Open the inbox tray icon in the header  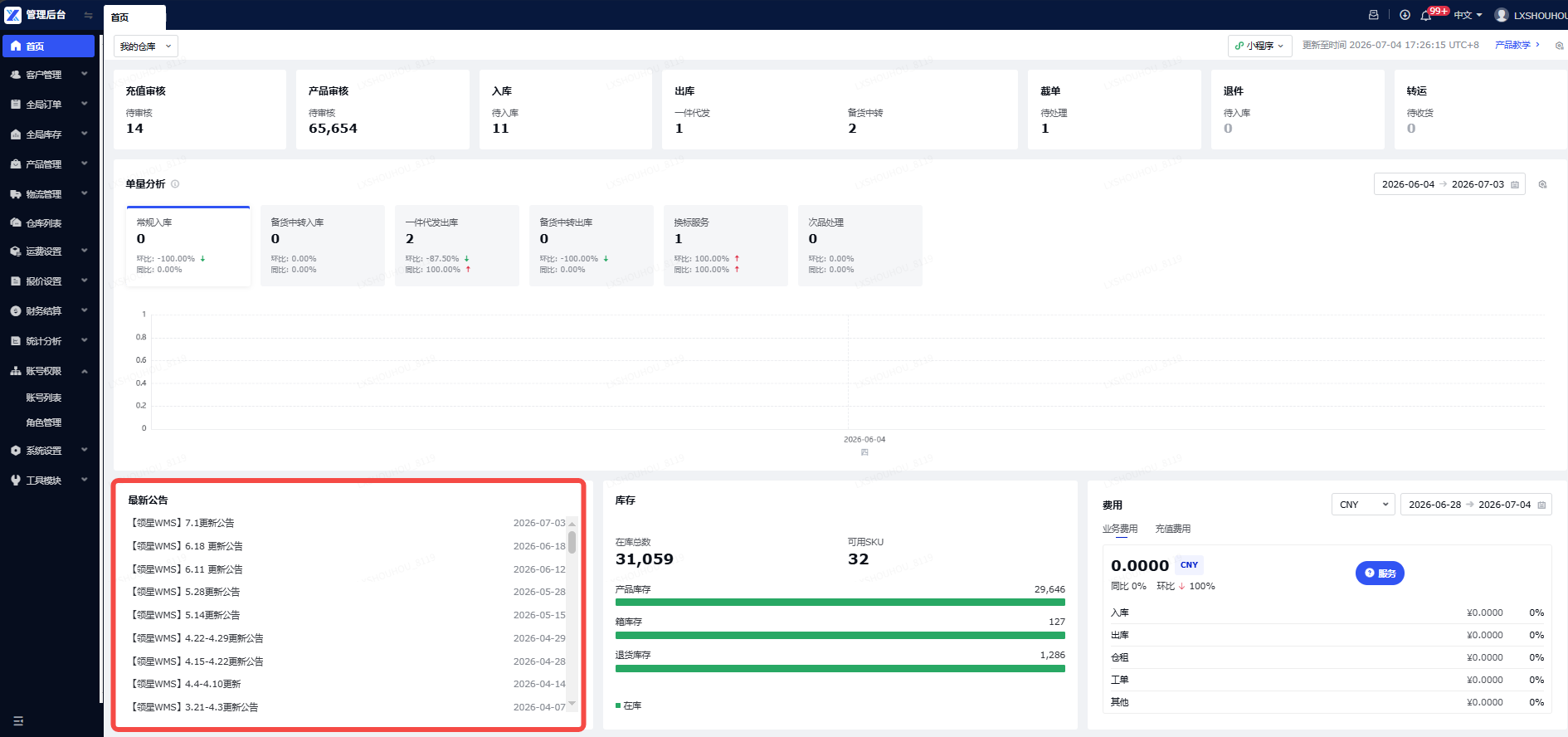coord(1374,15)
